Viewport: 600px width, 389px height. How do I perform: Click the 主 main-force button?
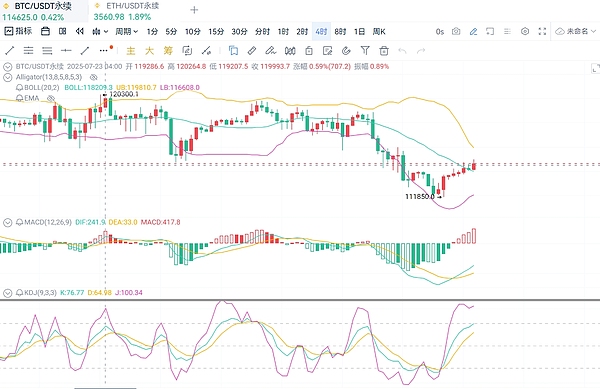pos(131,50)
